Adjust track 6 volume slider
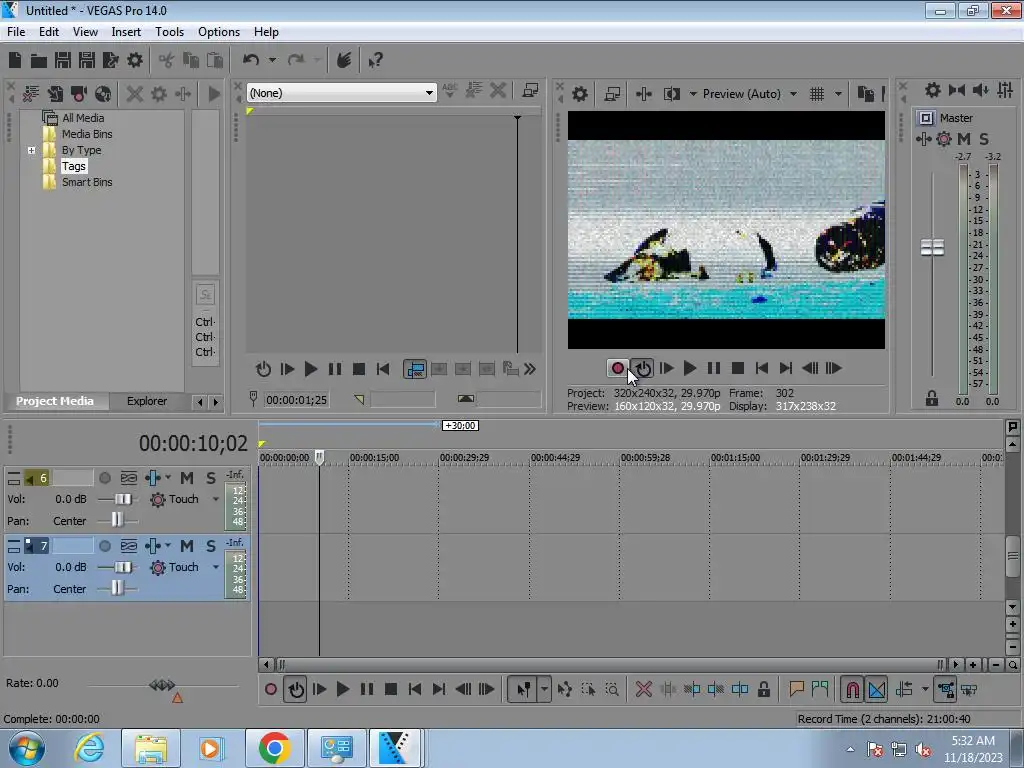The height and width of the screenshot is (768, 1024). (123, 500)
